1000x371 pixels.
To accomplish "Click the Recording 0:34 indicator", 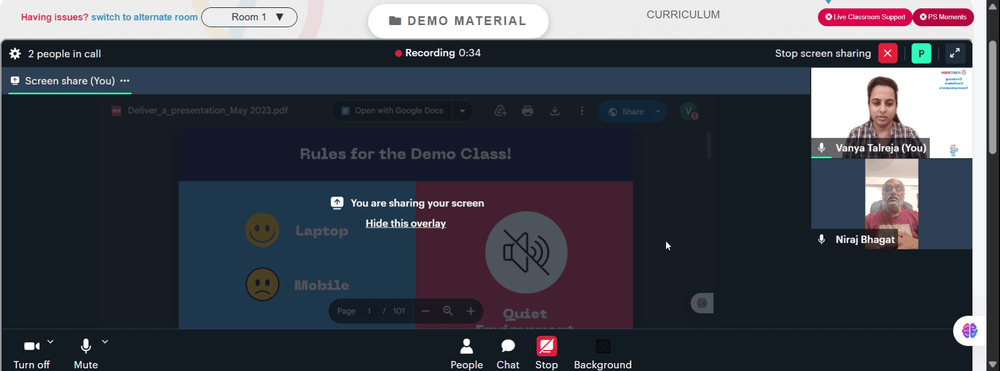I will point(438,54).
